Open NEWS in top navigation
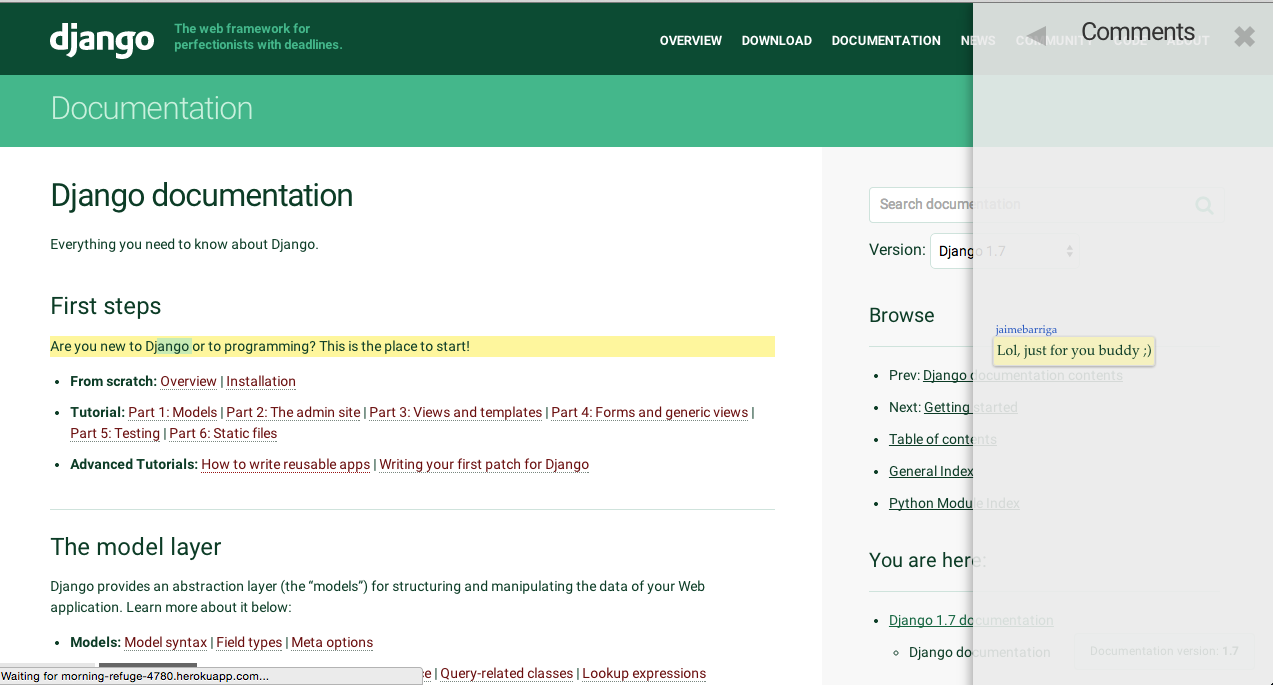Screen dimensions: 1273x685 tap(978, 41)
